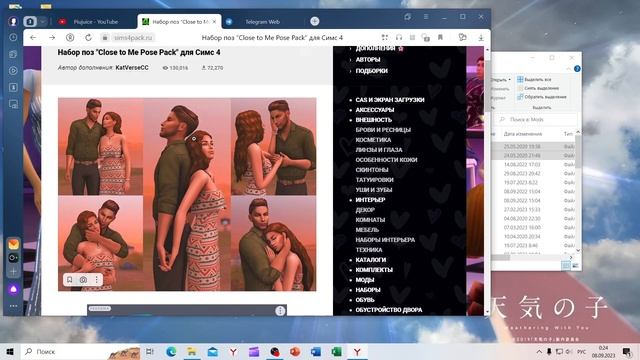
Task: Click the 'Close to Me Pose Pack' collage image
Action: click(187, 194)
